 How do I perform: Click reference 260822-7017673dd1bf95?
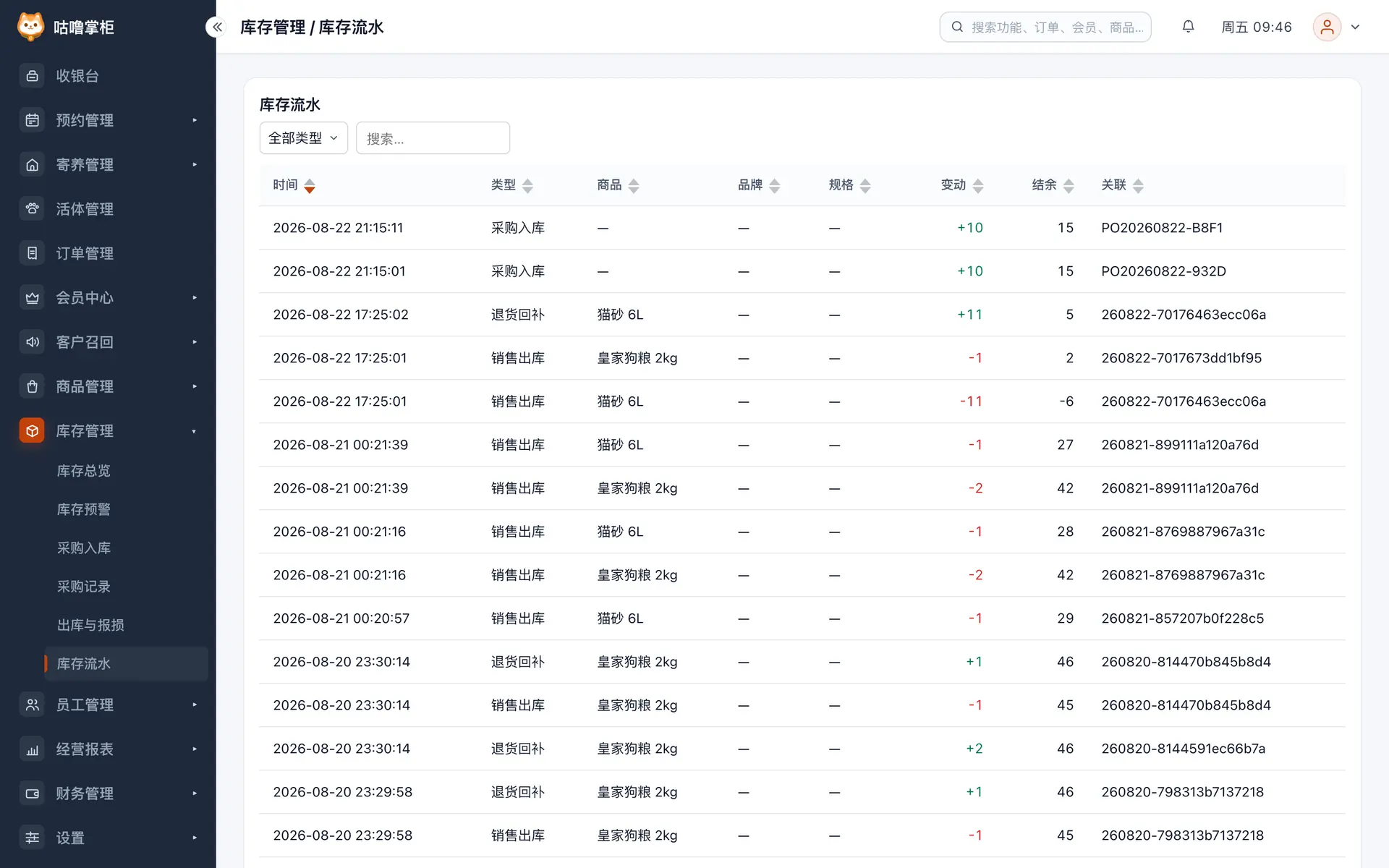pyautogui.click(x=1181, y=358)
